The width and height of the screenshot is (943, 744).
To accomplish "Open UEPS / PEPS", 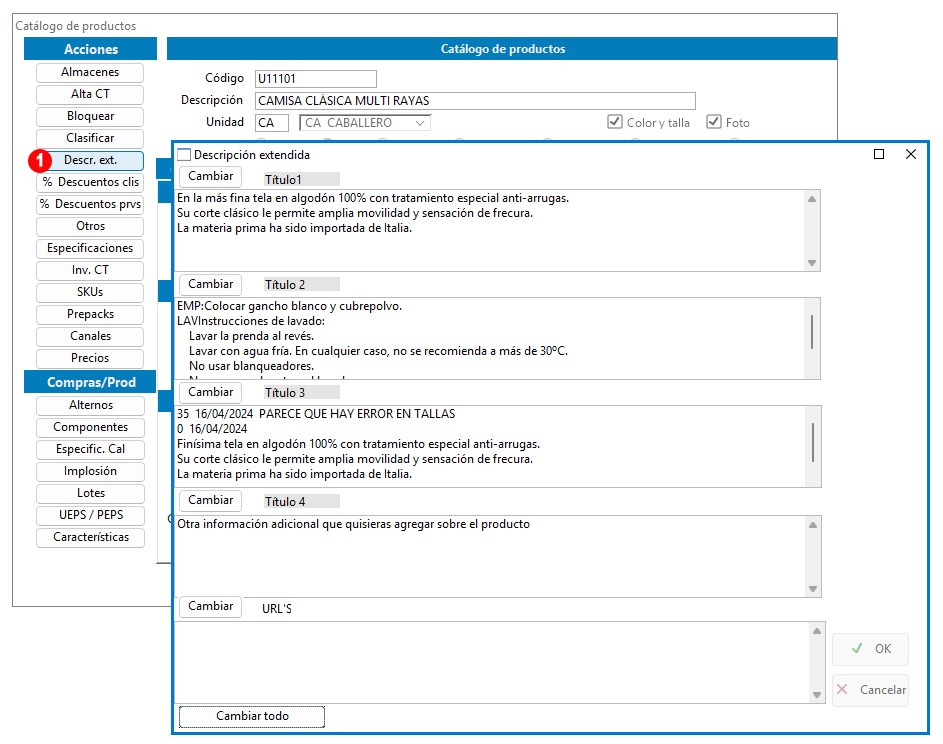I will point(90,515).
